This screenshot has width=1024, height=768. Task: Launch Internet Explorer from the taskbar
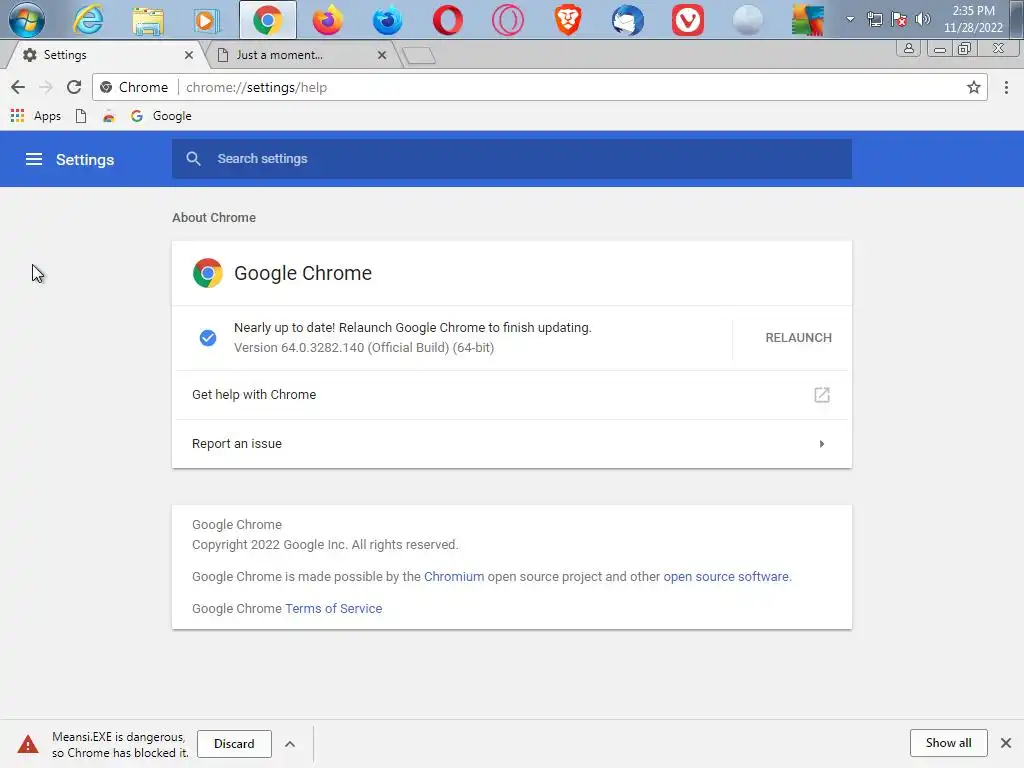pos(88,20)
